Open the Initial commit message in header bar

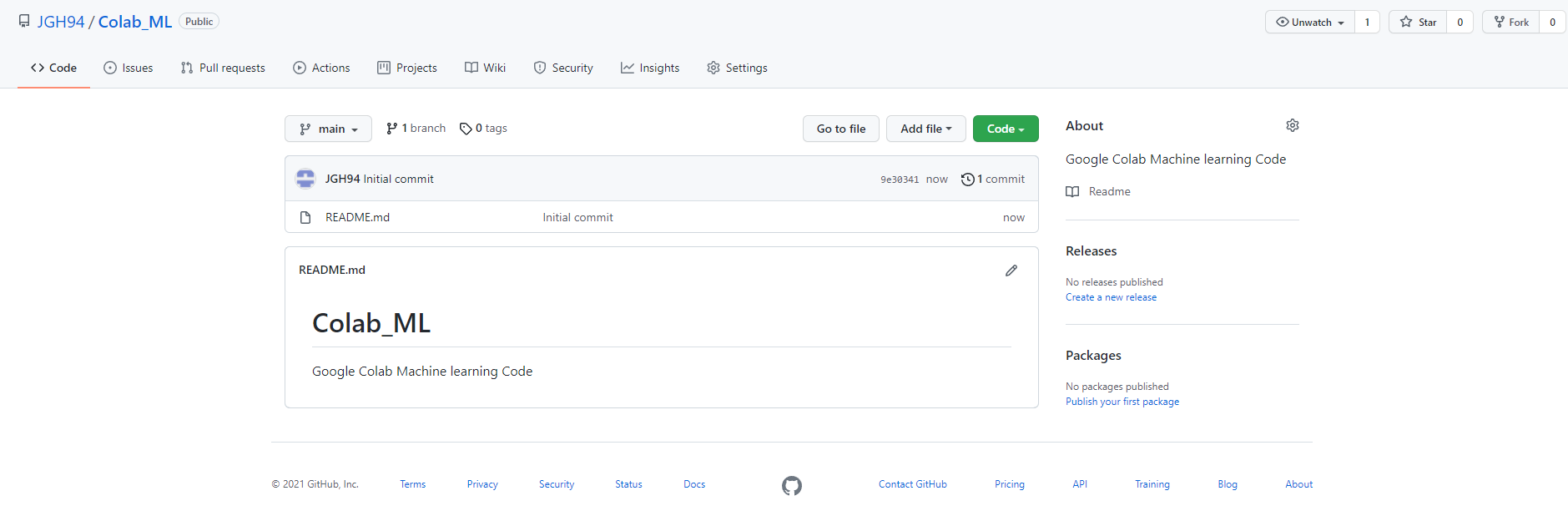pos(398,179)
